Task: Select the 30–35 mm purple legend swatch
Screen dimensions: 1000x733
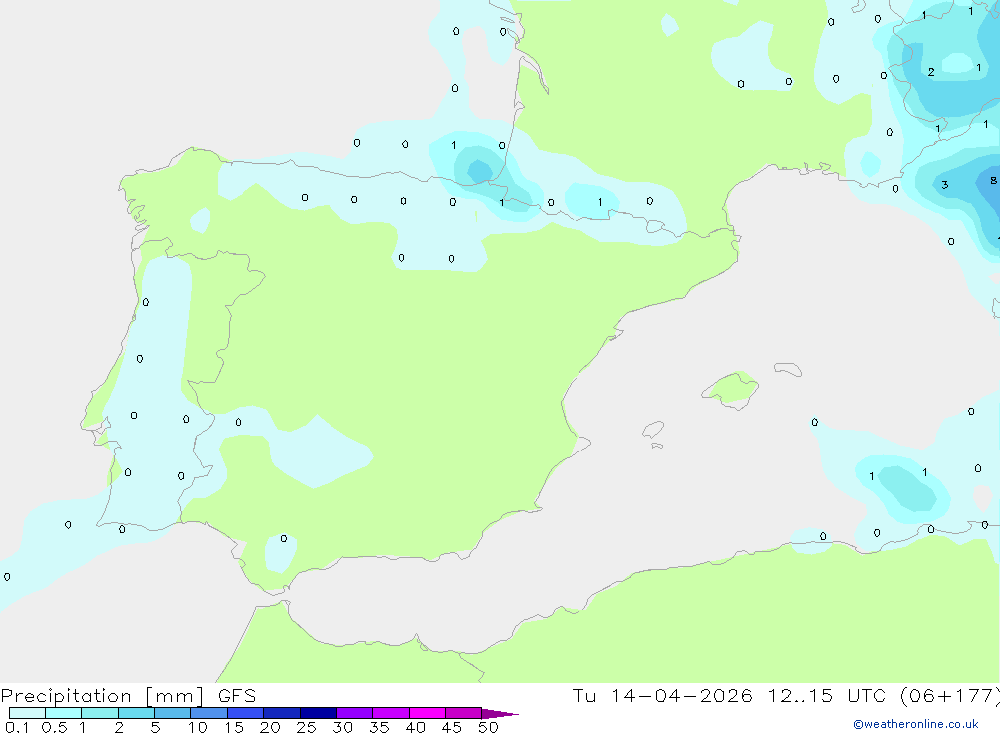Action: click(x=355, y=713)
